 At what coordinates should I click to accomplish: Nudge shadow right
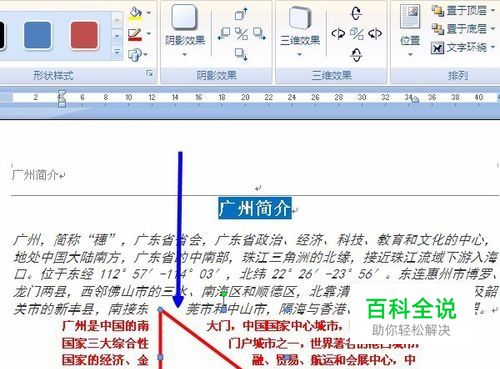tap(259, 34)
